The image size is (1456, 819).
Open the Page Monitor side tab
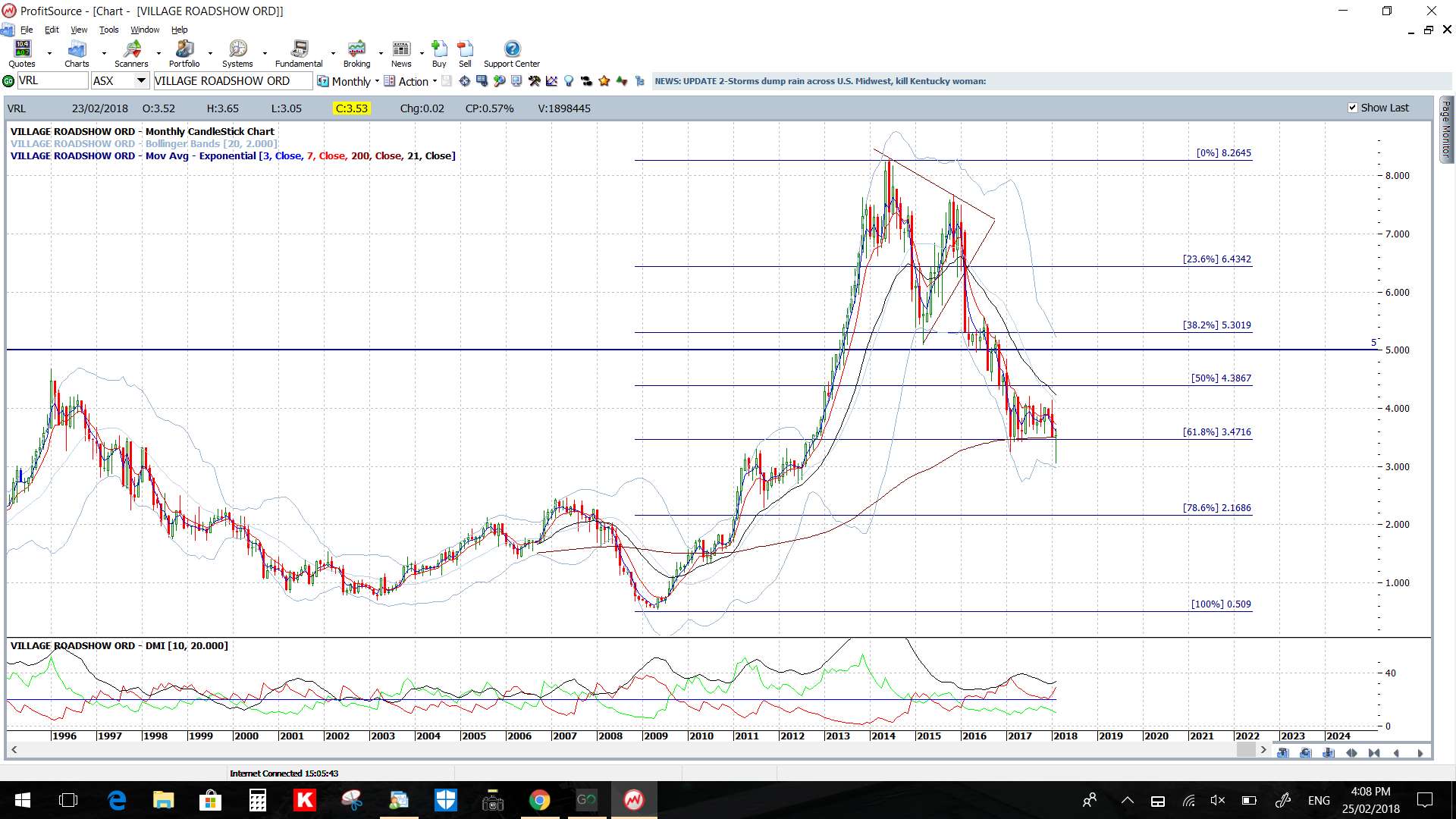tap(1446, 129)
